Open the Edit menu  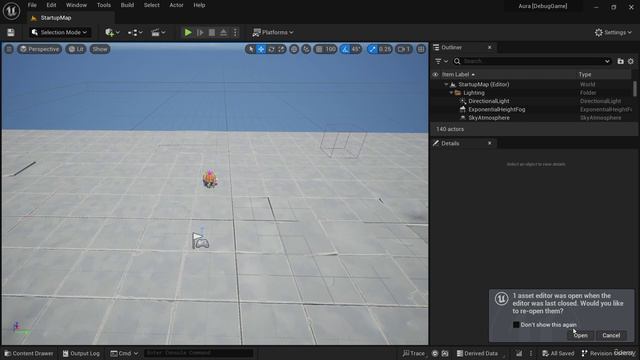pyautogui.click(x=51, y=5)
